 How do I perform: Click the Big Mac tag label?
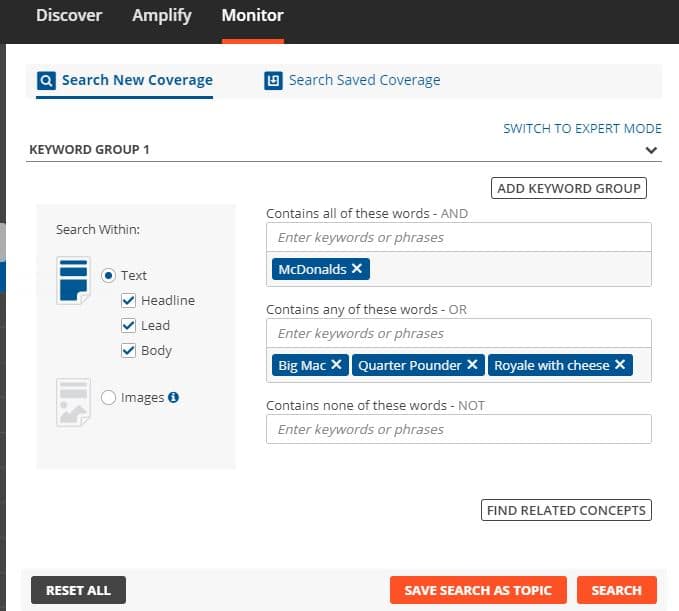(x=302, y=365)
